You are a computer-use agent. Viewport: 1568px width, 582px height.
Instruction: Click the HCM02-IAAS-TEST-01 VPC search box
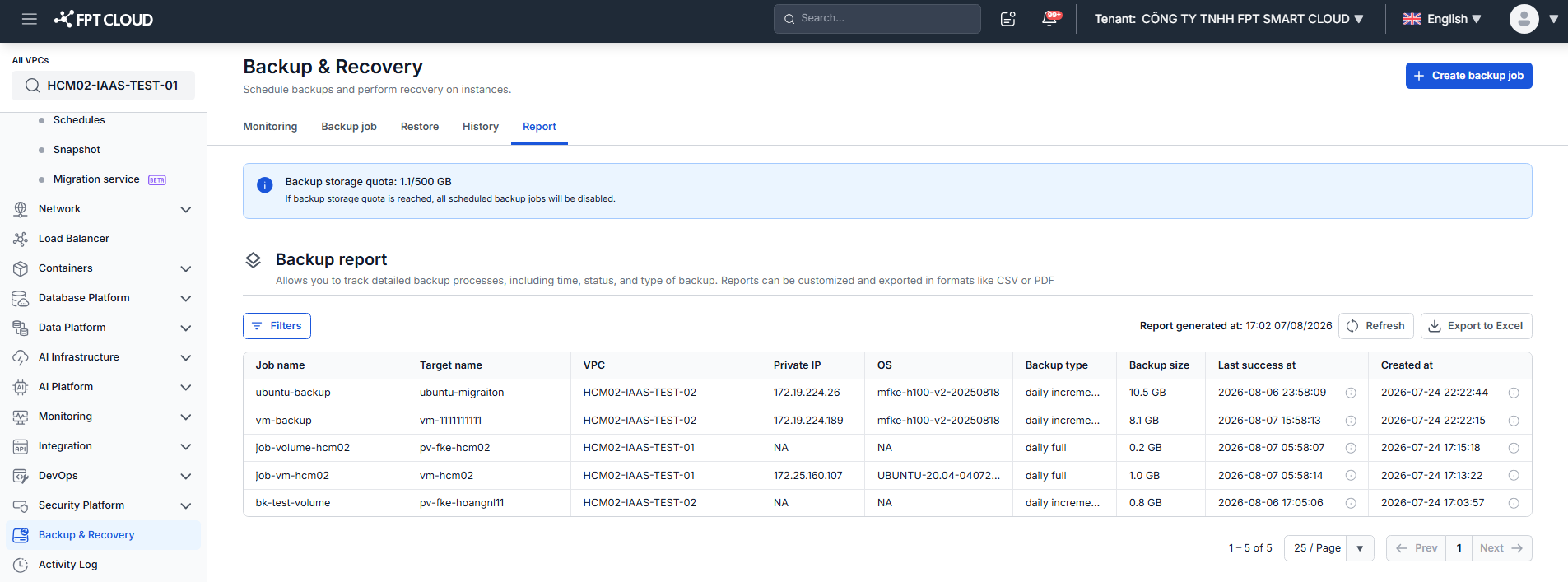[103, 86]
